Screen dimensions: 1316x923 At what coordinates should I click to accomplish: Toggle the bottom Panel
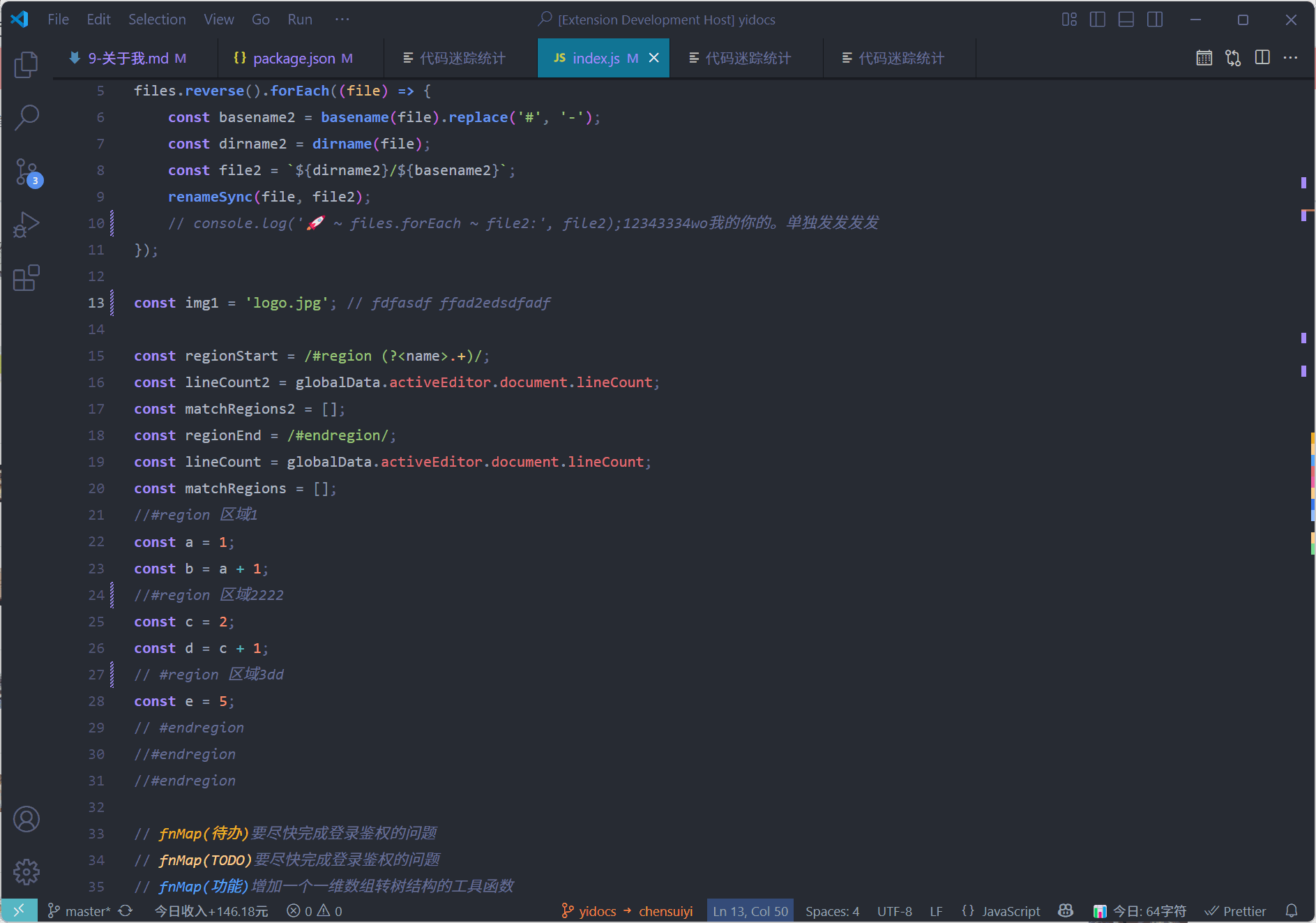click(x=1126, y=20)
